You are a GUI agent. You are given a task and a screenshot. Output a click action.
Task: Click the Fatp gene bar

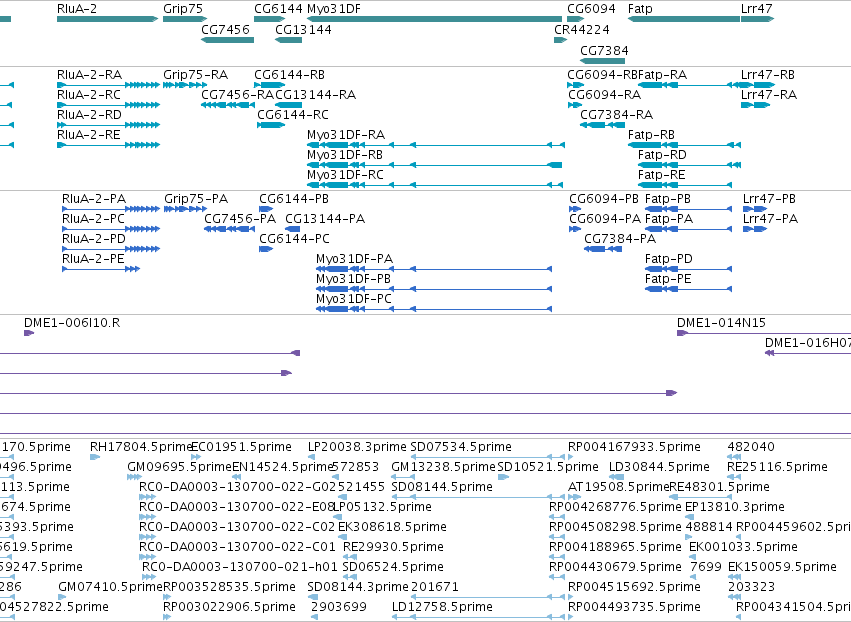tap(684, 19)
